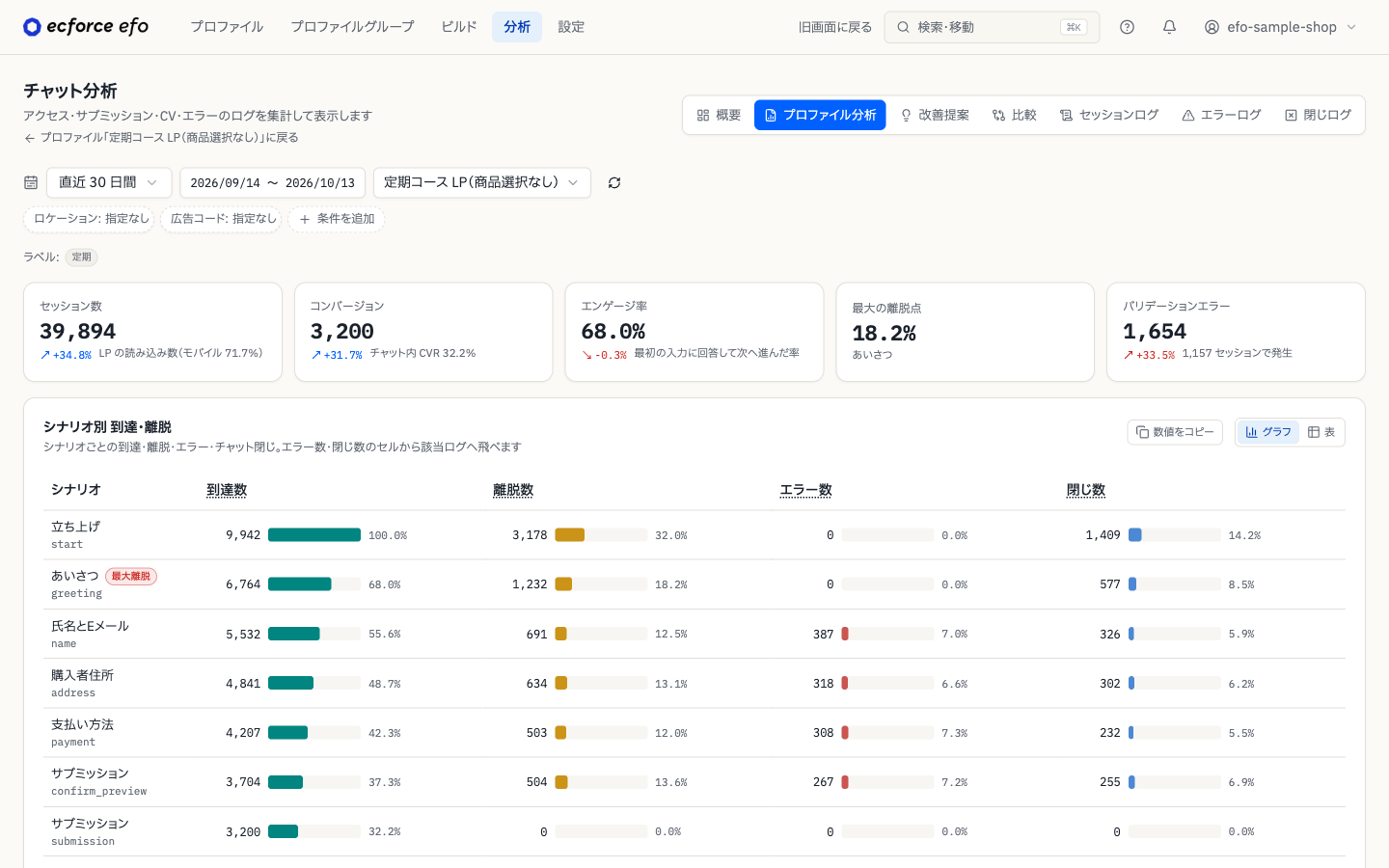Open the 改善提案 tab
Image resolution: width=1389 pixels, height=868 pixels.
[935, 115]
